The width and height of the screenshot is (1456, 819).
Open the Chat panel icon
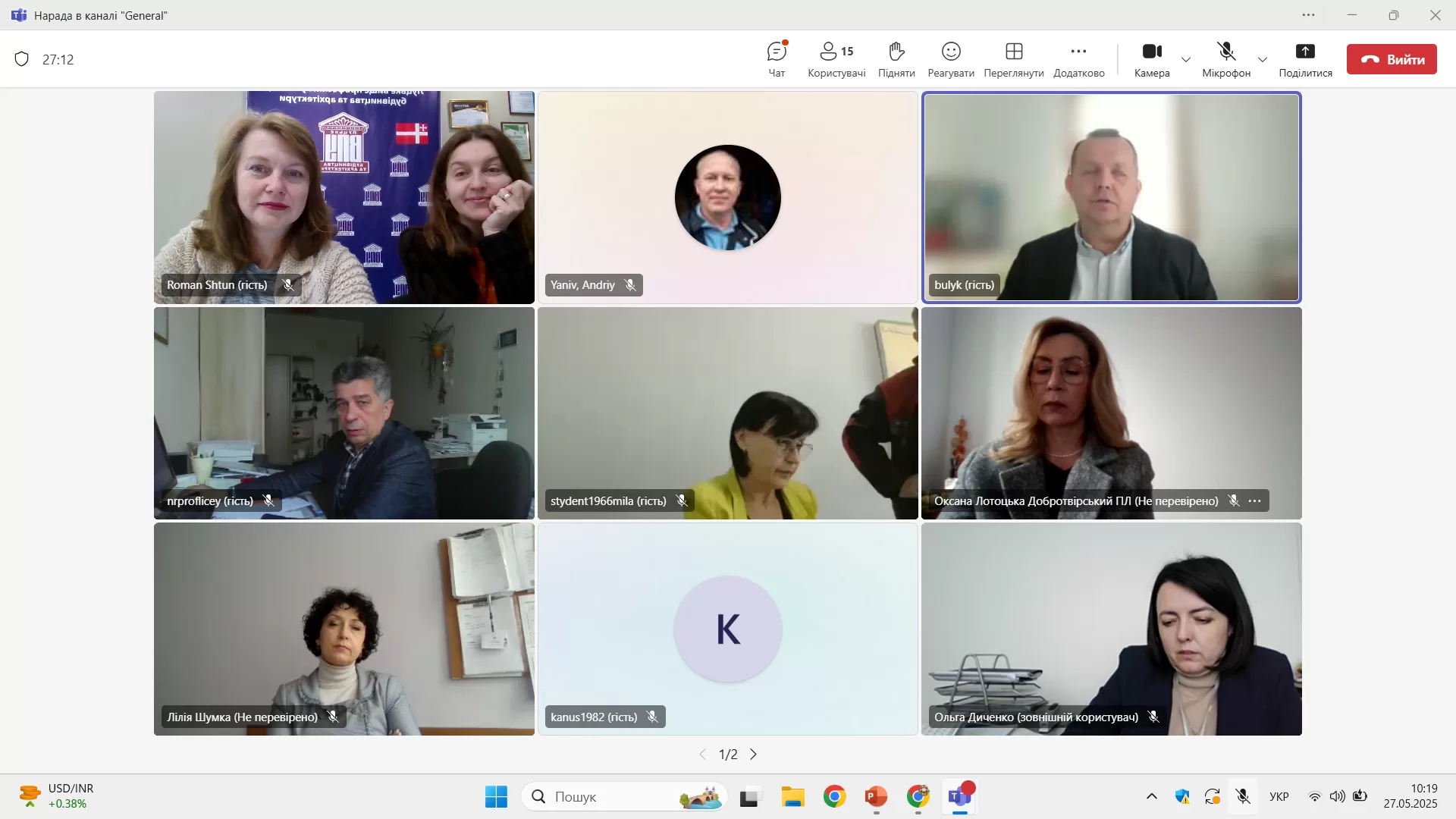pos(777,52)
